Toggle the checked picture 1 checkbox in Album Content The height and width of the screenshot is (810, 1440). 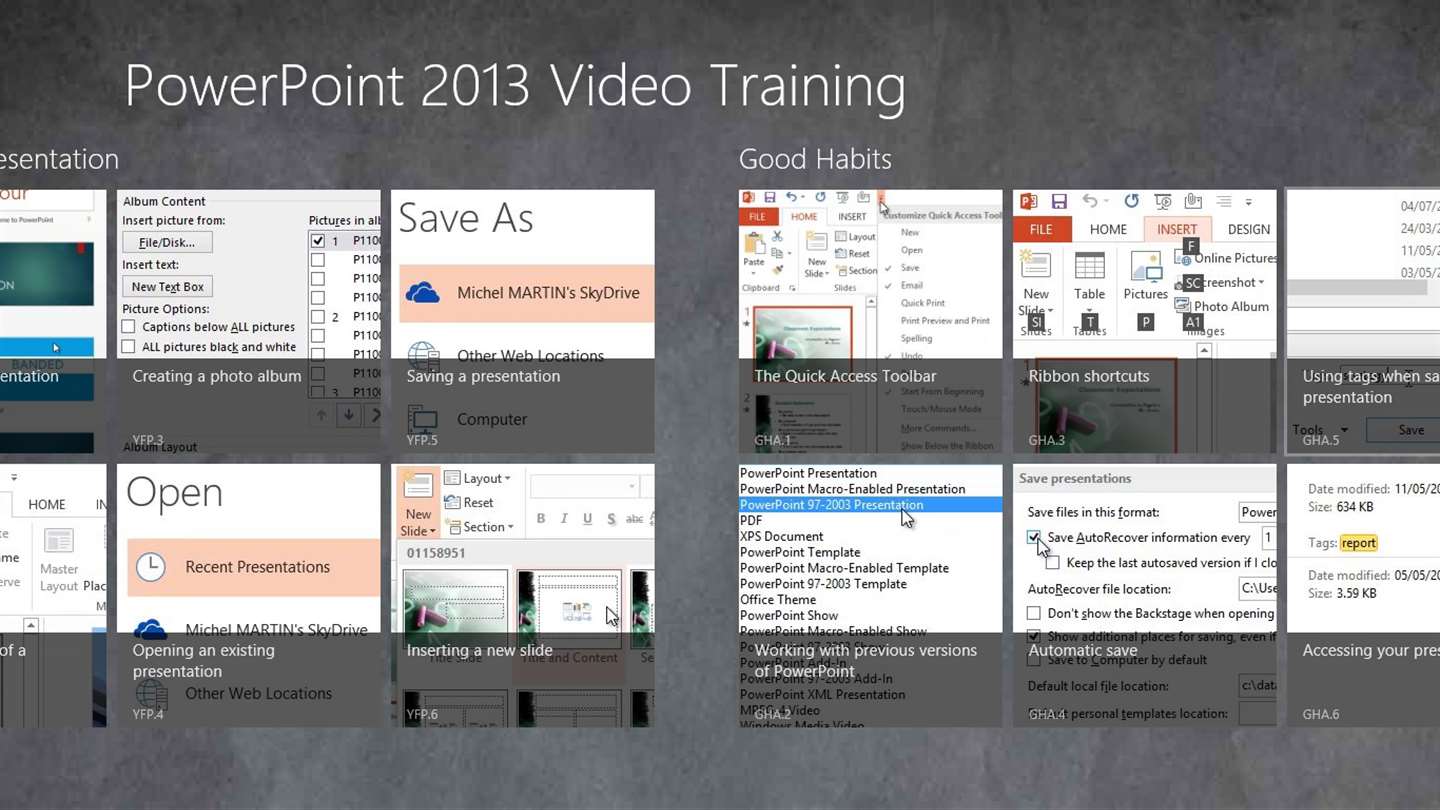(x=317, y=241)
